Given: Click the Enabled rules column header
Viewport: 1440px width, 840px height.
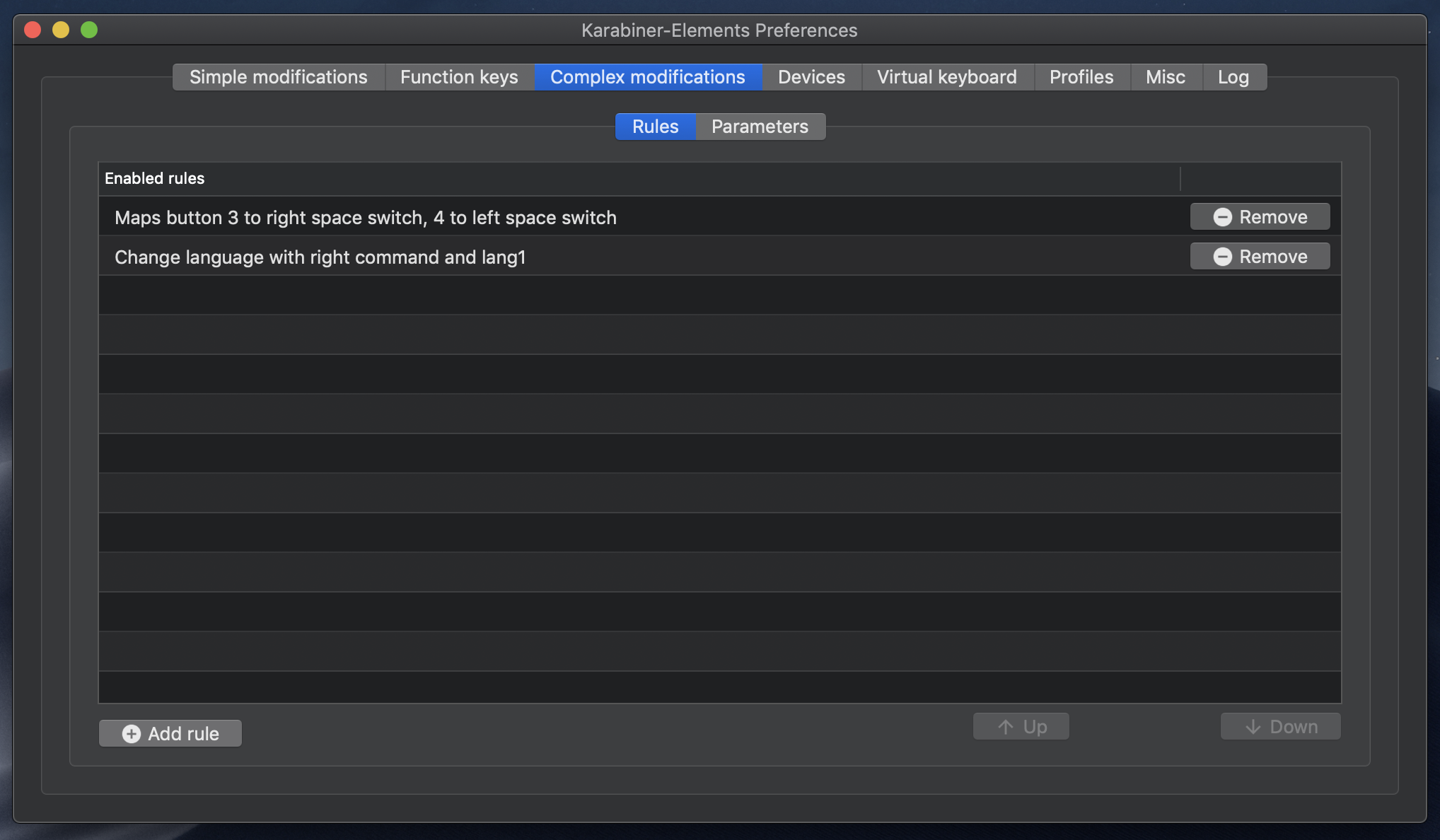Looking at the screenshot, I should pyautogui.click(x=639, y=178).
